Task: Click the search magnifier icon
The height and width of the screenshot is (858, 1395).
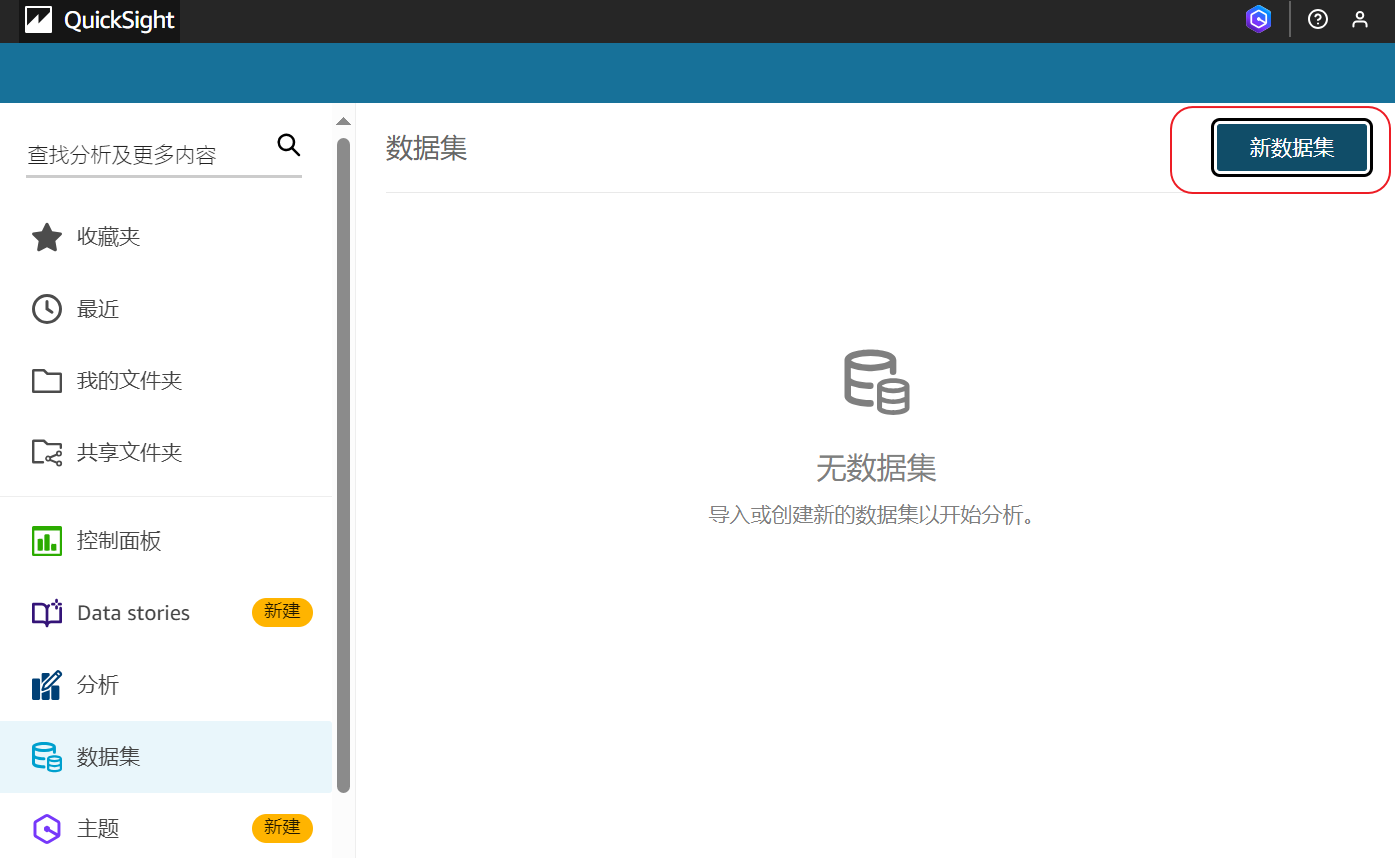Action: 289,145
